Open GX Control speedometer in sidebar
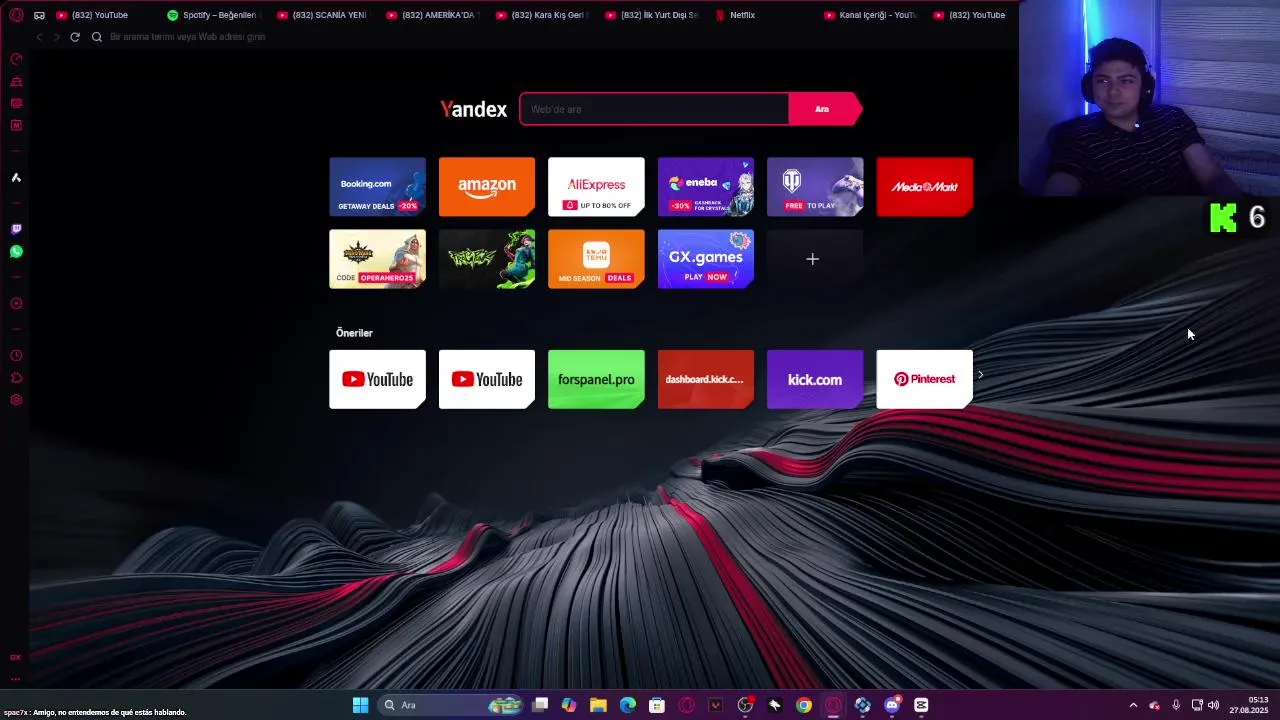 pyautogui.click(x=16, y=59)
